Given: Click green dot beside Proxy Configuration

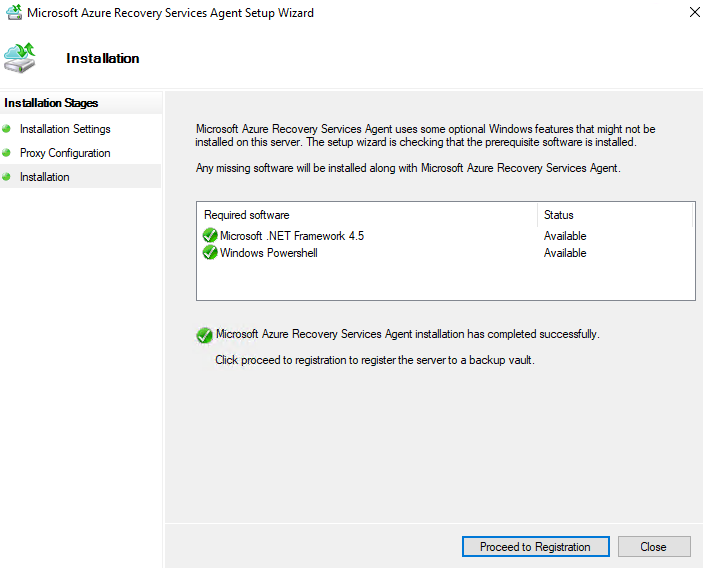Looking at the screenshot, I should tap(6, 153).
